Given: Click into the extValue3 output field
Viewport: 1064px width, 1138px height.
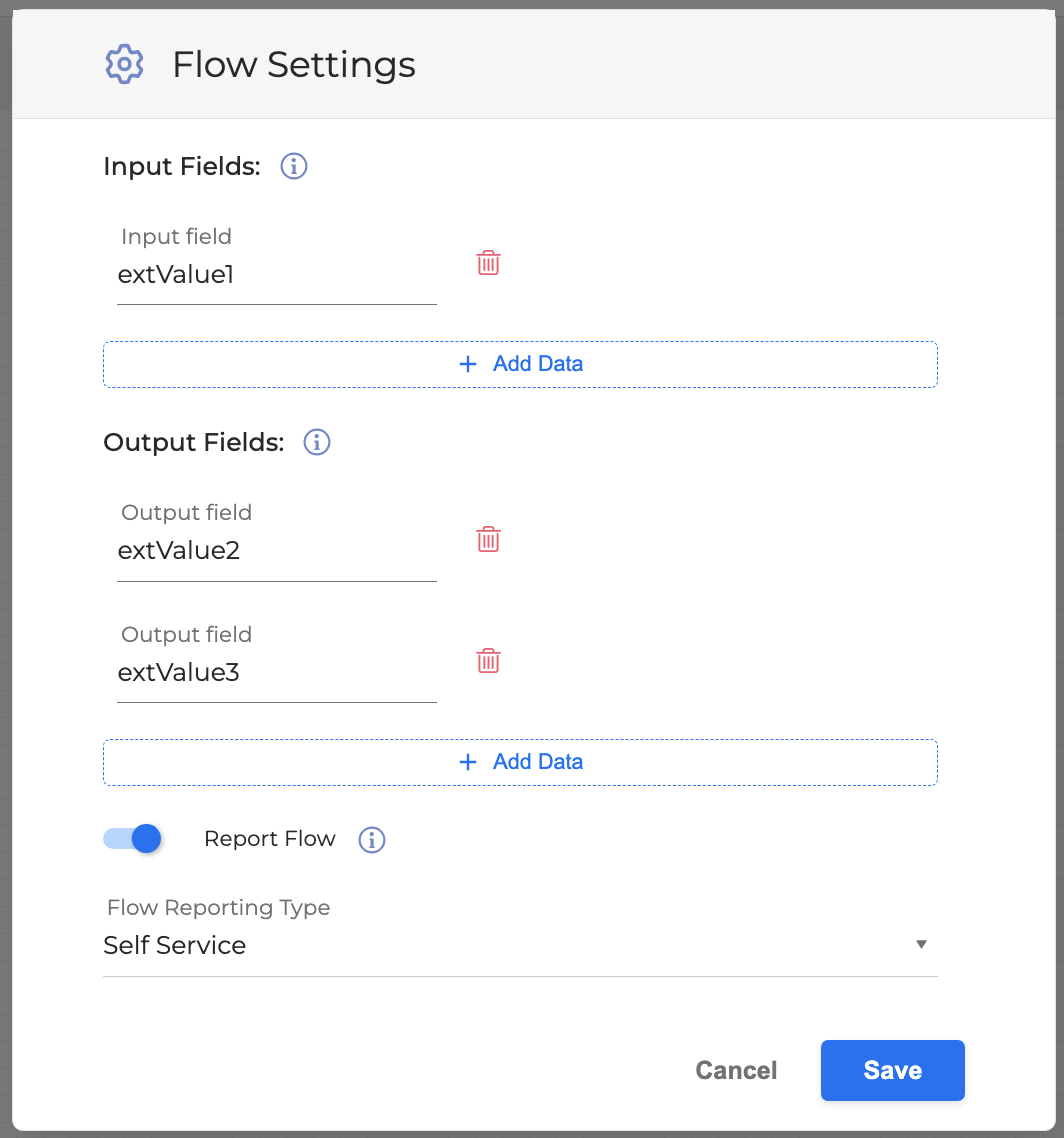Looking at the screenshot, I should [276, 673].
